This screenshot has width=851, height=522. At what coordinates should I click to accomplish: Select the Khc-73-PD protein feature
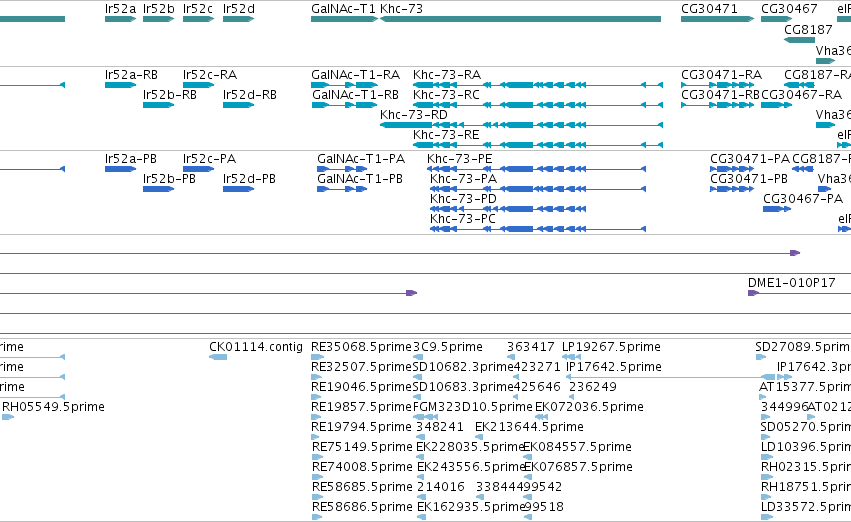(508, 209)
